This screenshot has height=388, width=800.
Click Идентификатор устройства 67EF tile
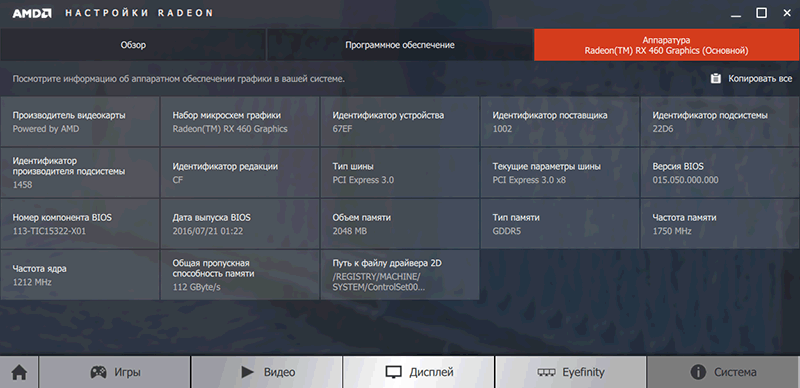(x=399, y=122)
